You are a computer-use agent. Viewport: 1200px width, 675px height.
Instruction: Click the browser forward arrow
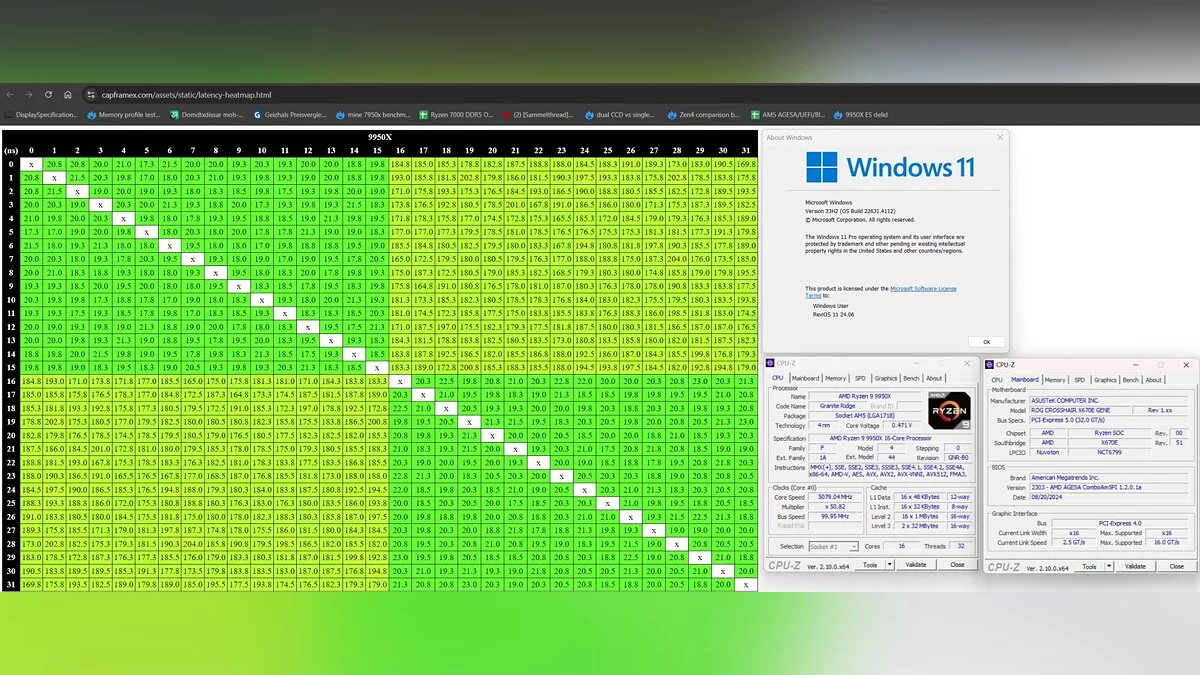click(x=28, y=94)
